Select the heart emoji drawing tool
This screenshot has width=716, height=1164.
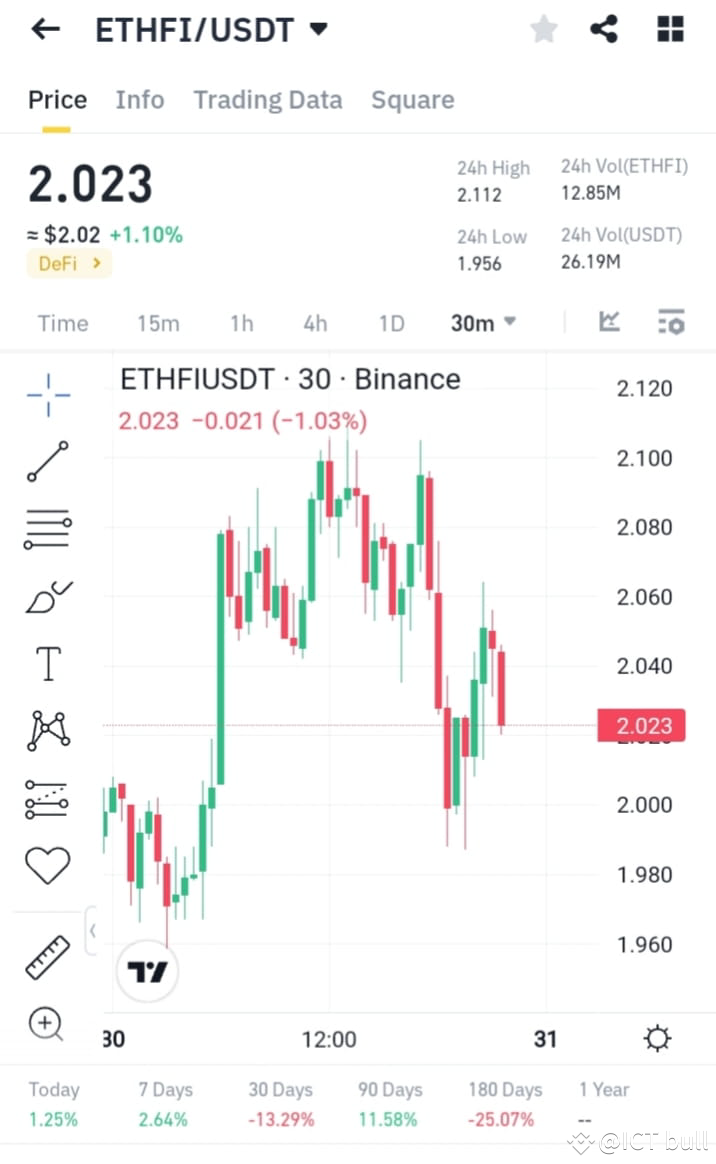point(46,864)
